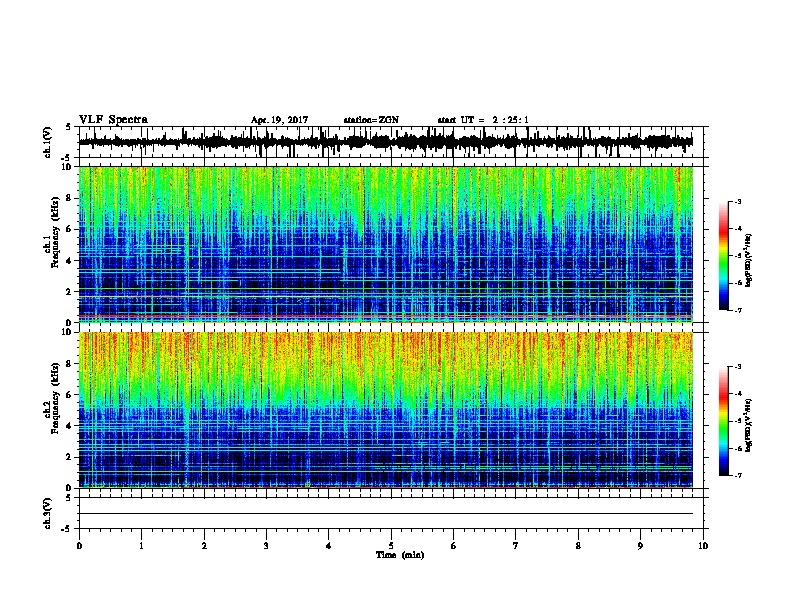Click time axis tick label "7"

click(516, 546)
